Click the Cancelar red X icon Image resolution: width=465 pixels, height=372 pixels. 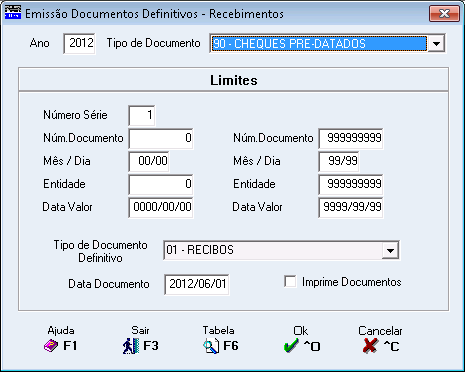click(x=370, y=346)
